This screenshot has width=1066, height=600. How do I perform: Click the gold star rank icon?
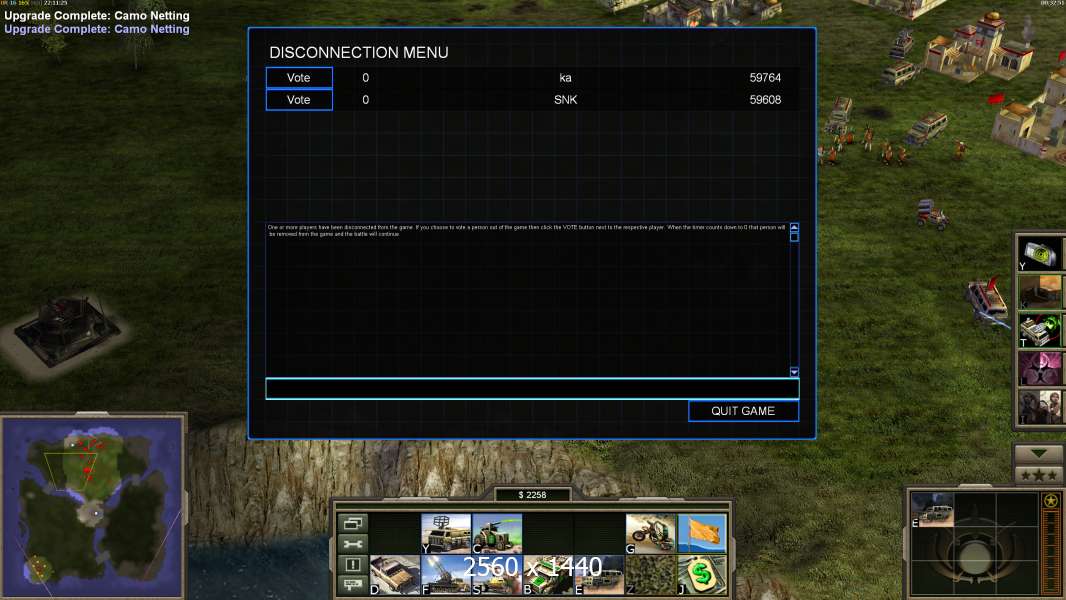coord(1051,501)
